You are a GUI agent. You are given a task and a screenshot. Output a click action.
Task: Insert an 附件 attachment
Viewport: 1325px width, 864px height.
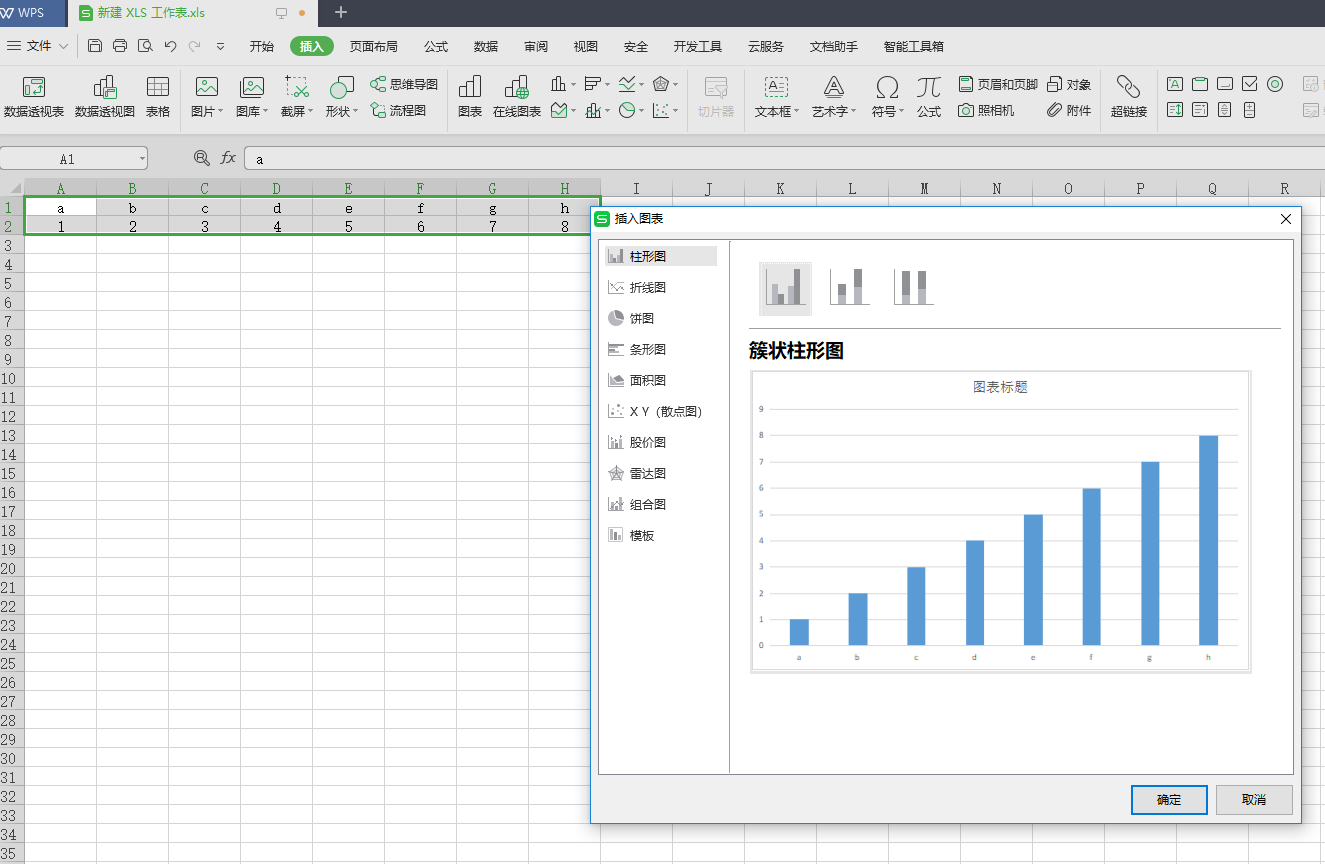[x=1069, y=111]
